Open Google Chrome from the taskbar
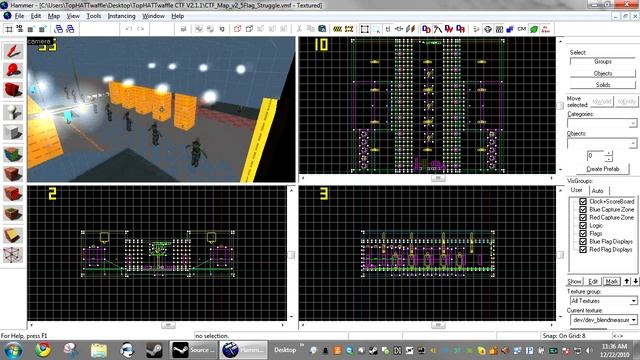This screenshot has height=360, width=640. [x=43, y=350]
